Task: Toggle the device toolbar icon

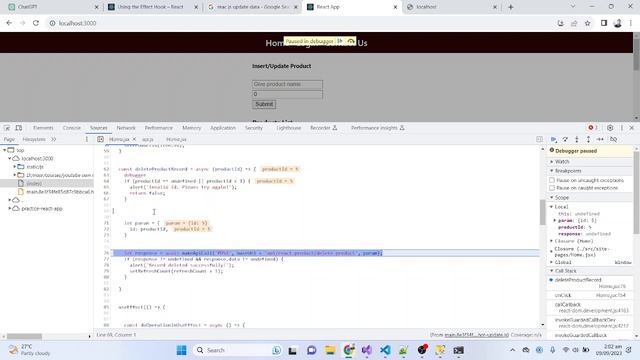Action: [18, 128]
